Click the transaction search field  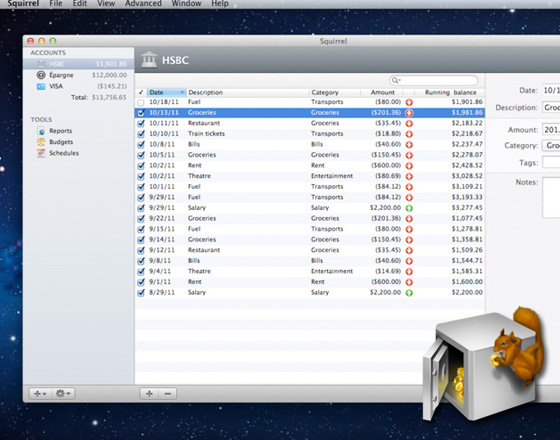coord(434,80)
